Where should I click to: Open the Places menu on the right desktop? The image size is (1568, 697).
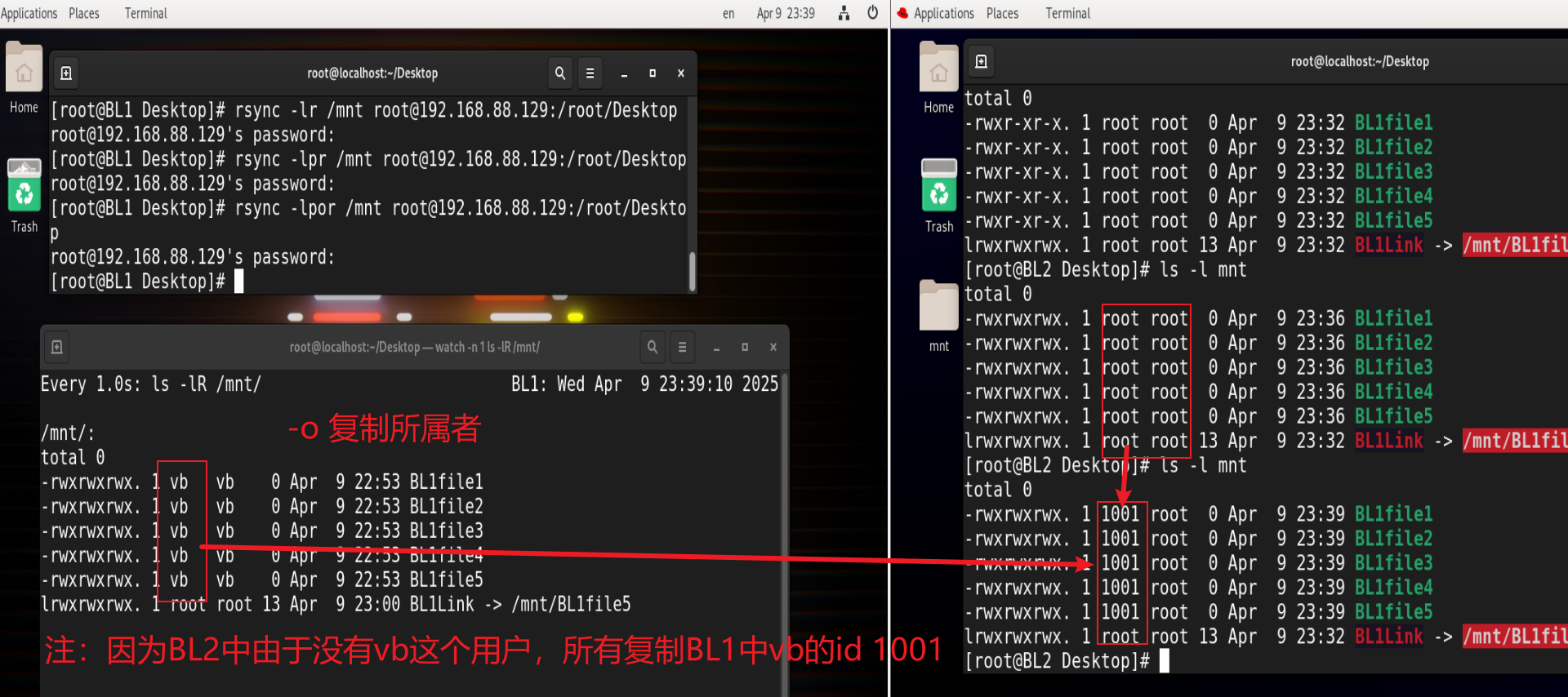coord(1002,13)
